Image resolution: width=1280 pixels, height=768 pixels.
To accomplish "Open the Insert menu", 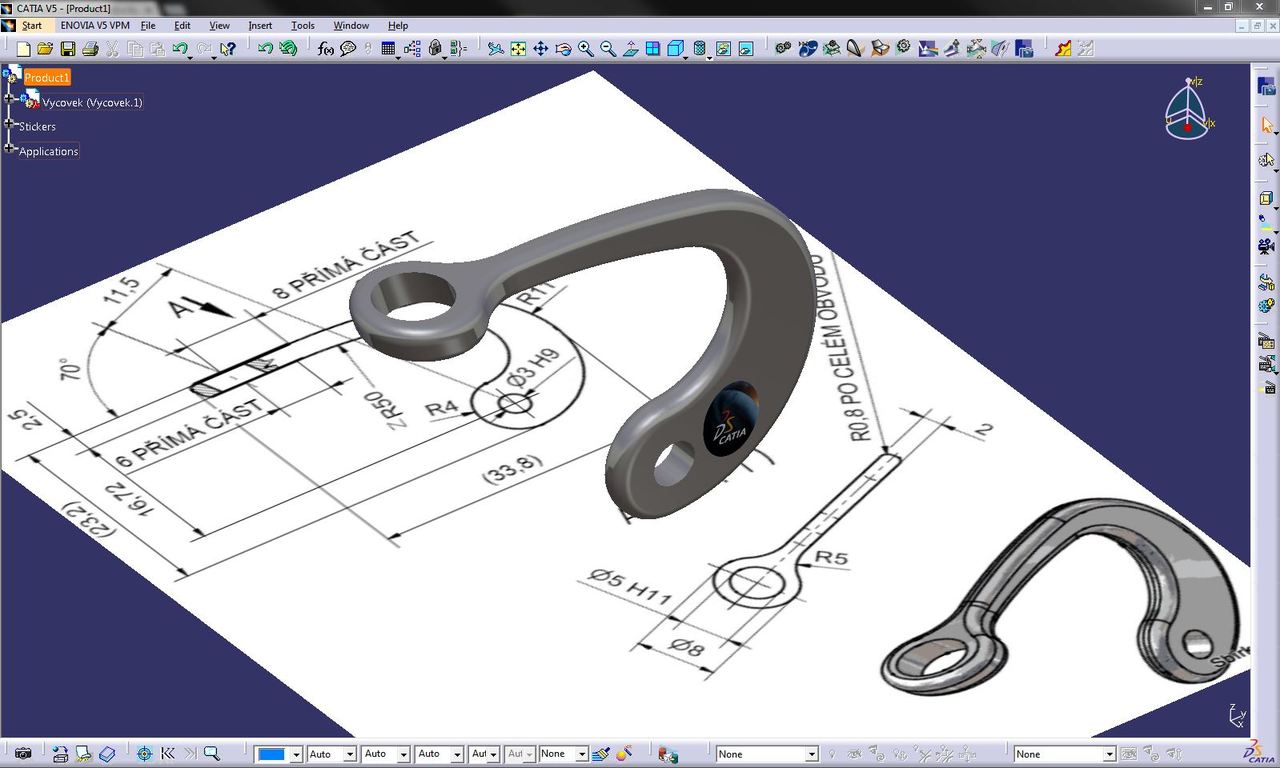I will pos(260,25).
